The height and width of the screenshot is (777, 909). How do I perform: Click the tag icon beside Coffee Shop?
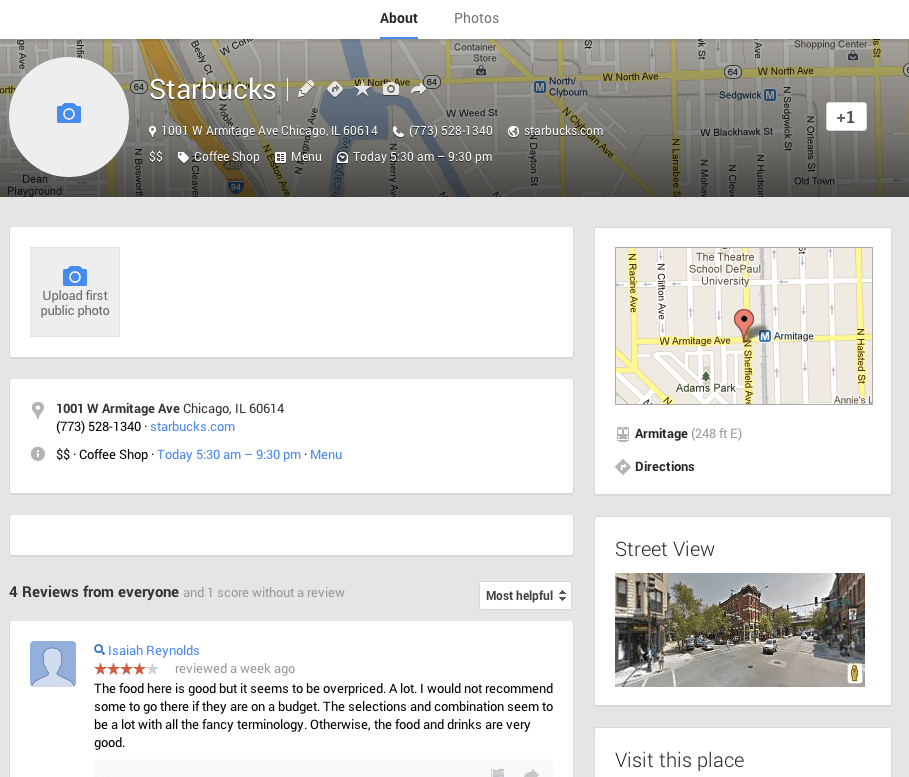183,157
